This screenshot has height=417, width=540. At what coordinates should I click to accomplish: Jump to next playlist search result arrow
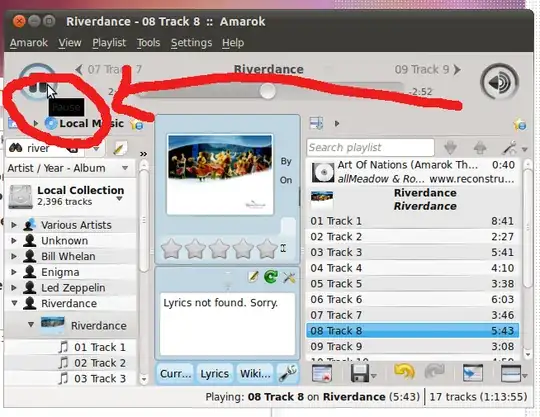pos(450,148)
